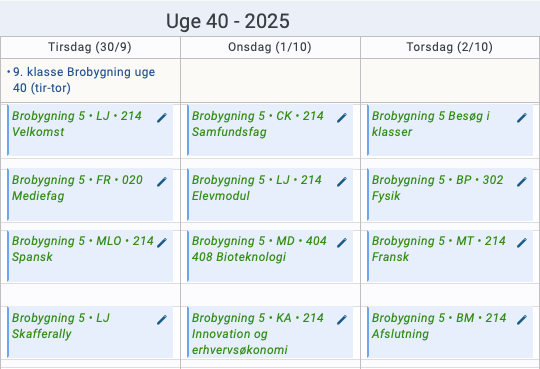Click the Uge 40 - 2025 title

[228, 21]
